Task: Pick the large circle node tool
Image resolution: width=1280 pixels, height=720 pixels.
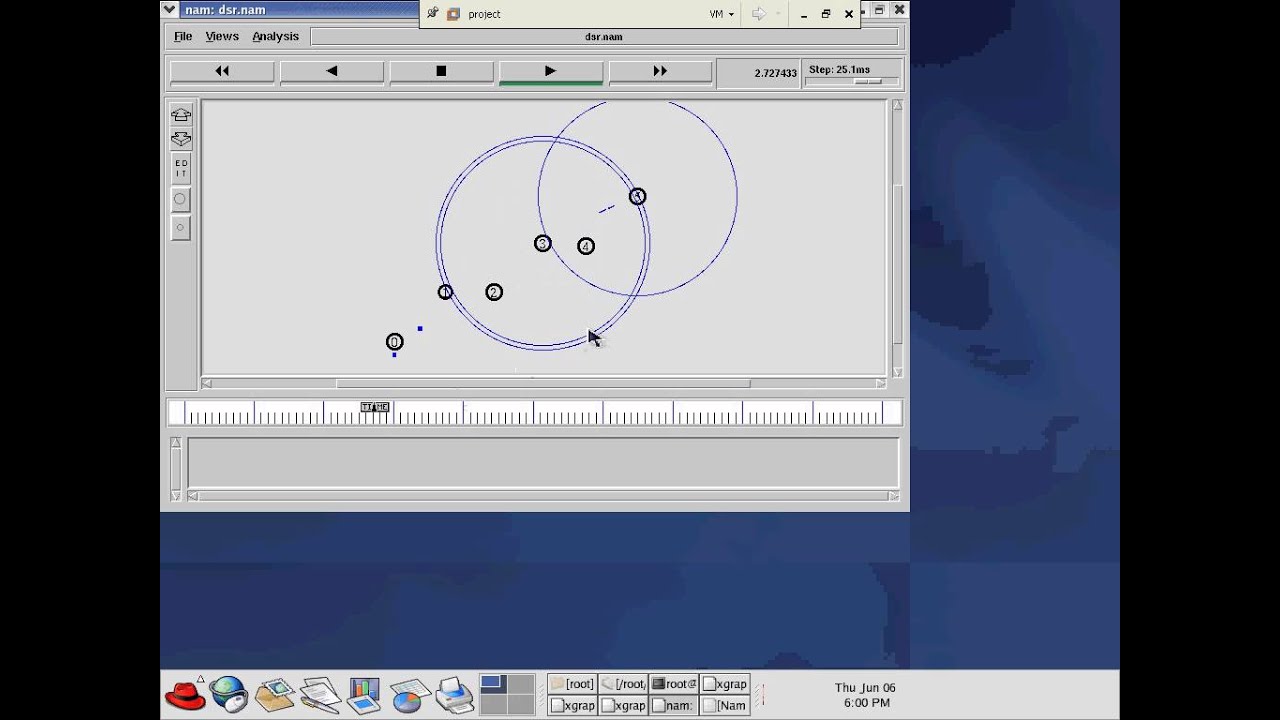Action: point(181,199)
